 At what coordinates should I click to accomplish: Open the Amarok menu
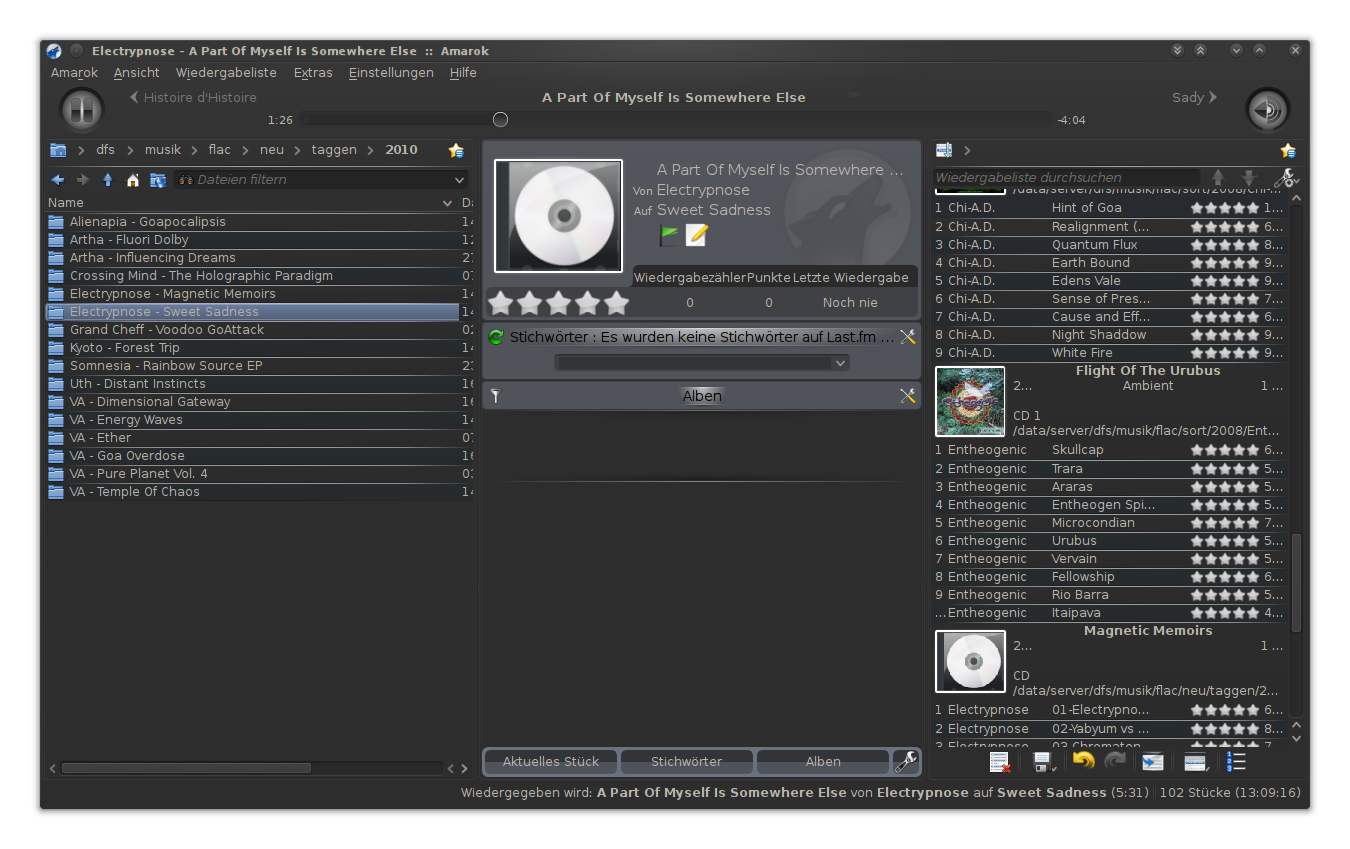[x=74, y=73]
